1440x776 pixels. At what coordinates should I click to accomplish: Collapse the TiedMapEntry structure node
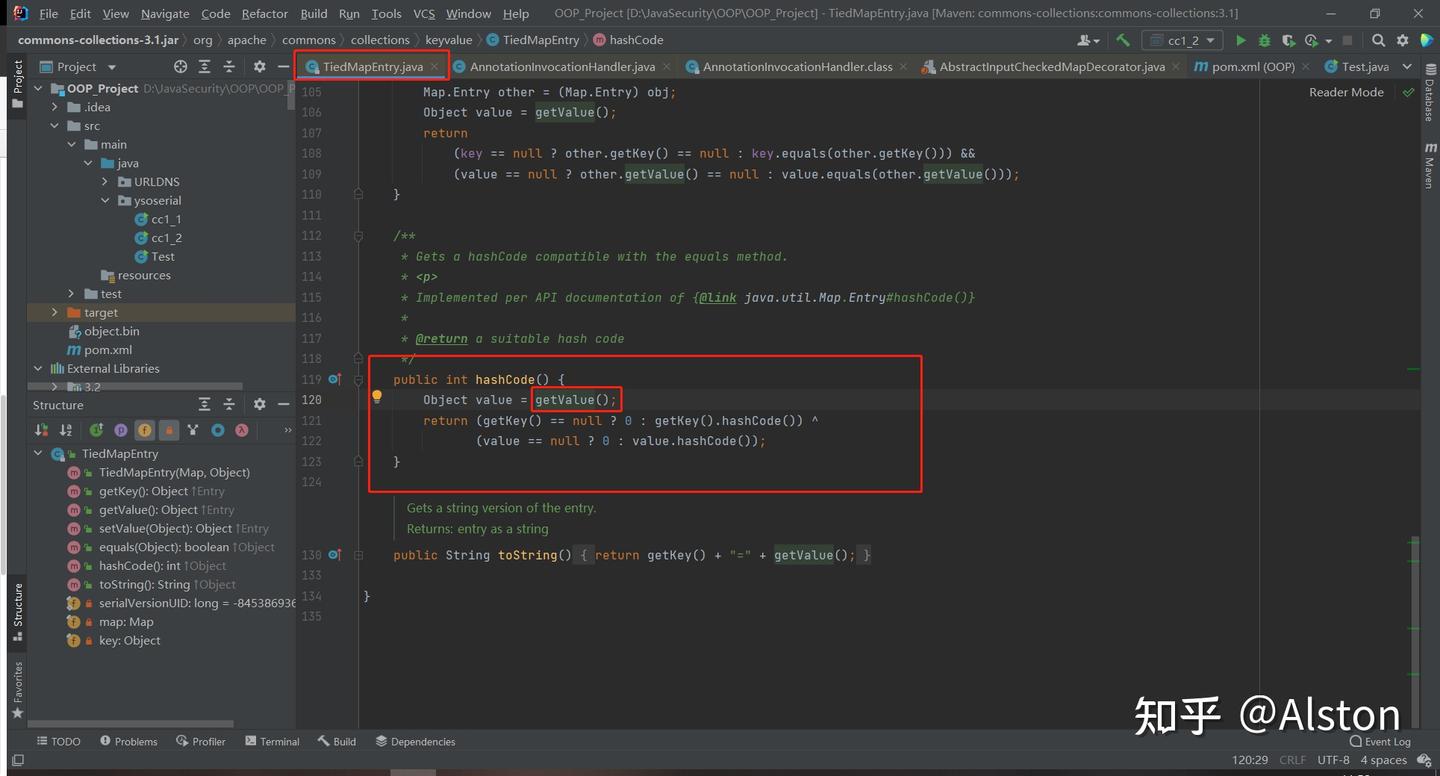[38, 453]
